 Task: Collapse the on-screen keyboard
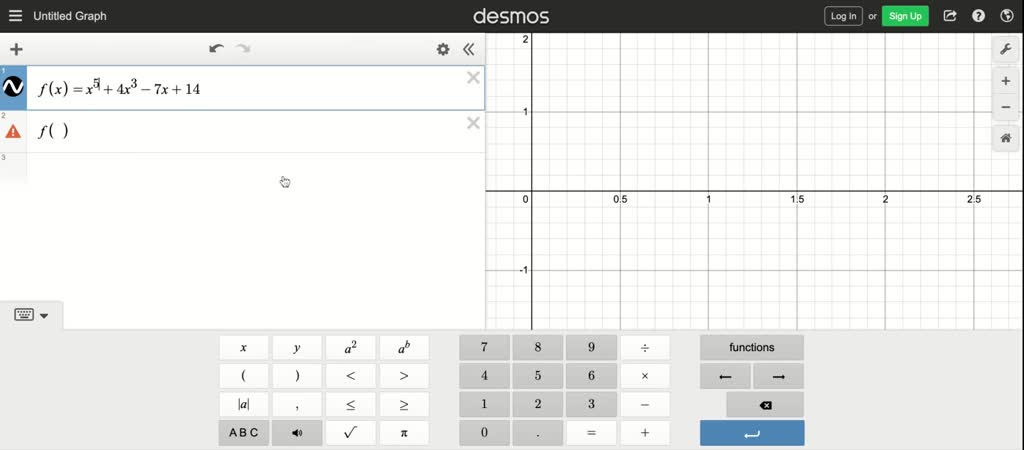click(32, 315)
